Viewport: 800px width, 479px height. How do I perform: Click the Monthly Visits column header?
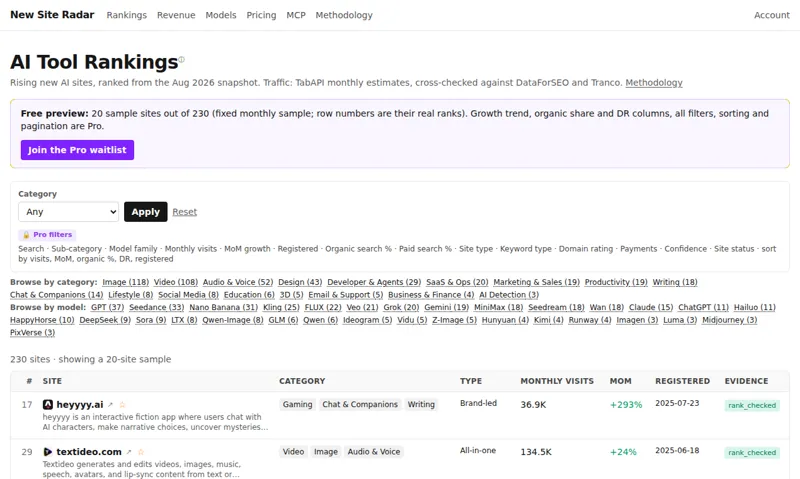point(557,381)
